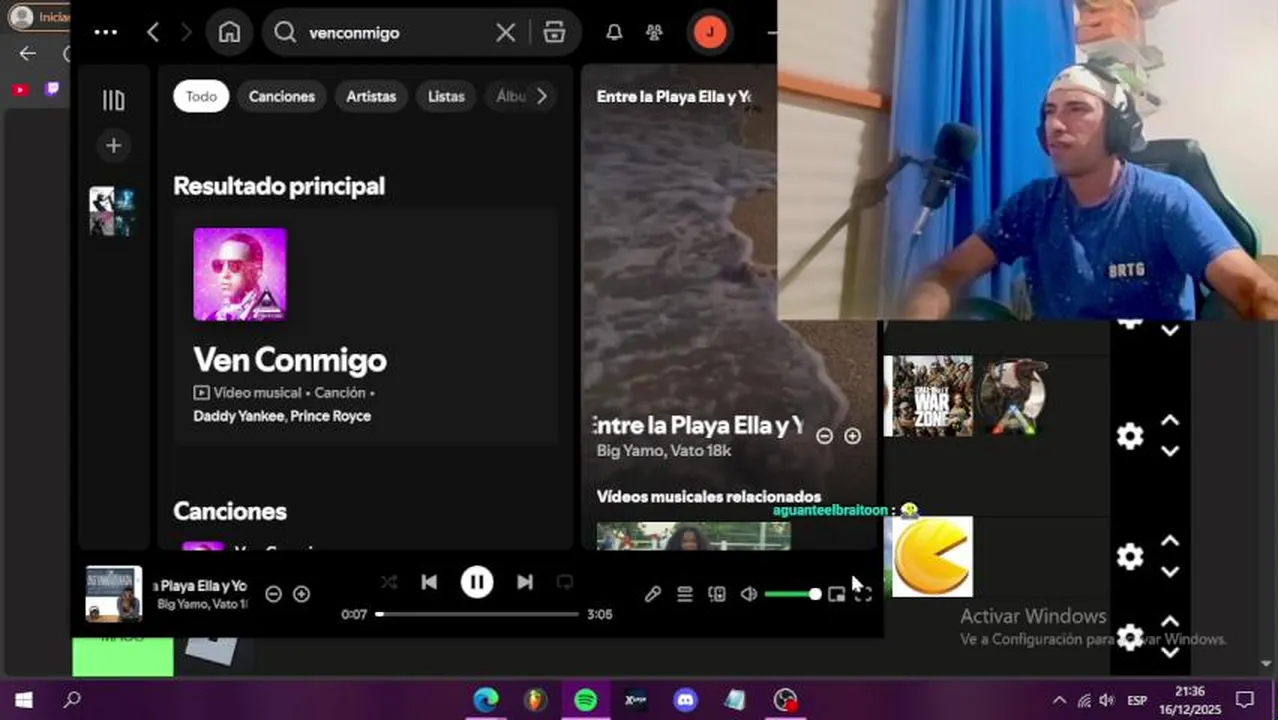Open the Browse icon beside search

point(554,32)
